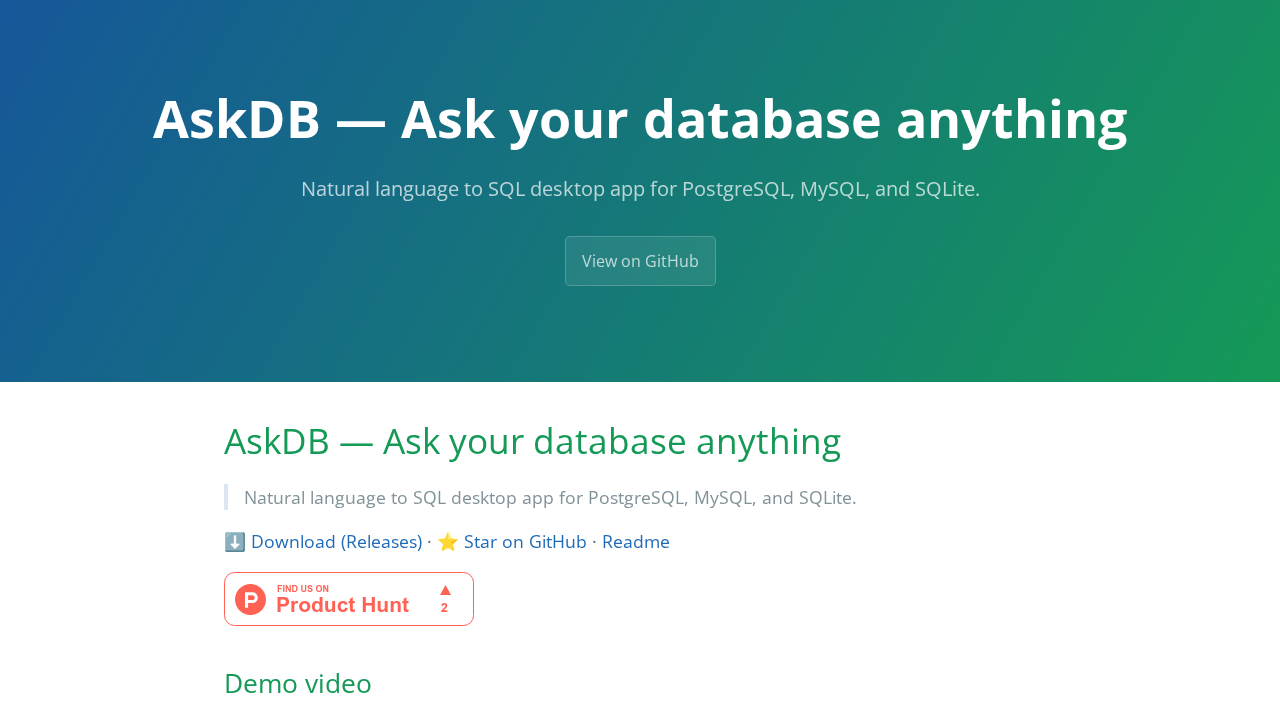
Task: Click the "Demo video" section heading
Action: click(x=297, y=681)
